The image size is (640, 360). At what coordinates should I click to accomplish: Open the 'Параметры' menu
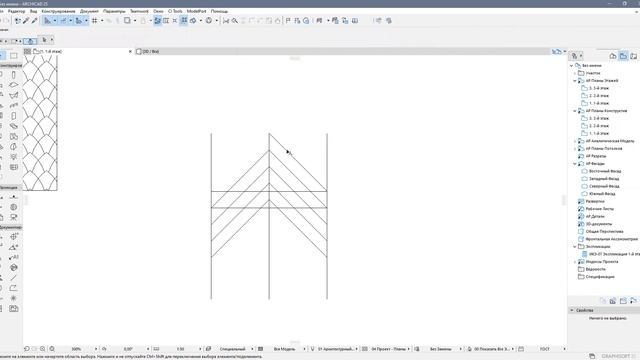[x=114, y=11]
